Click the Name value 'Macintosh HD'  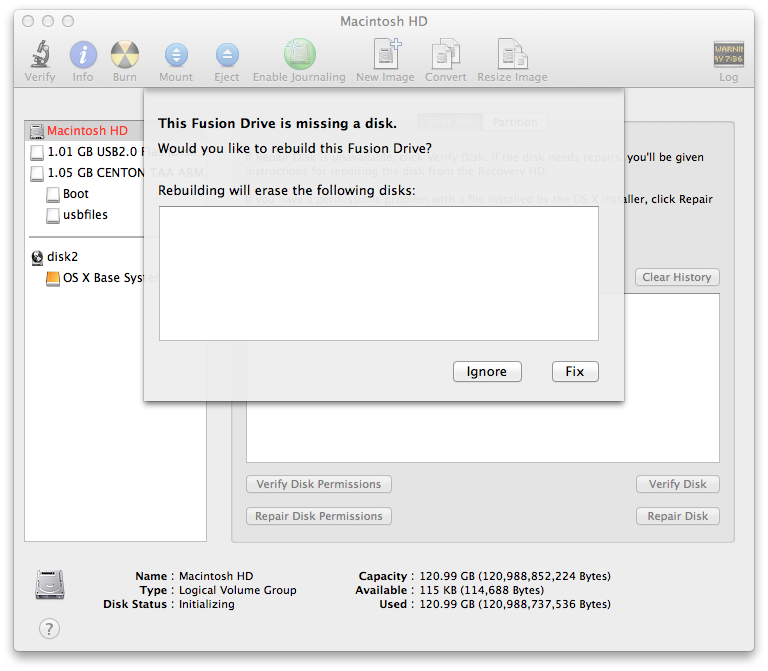[216, 576]
